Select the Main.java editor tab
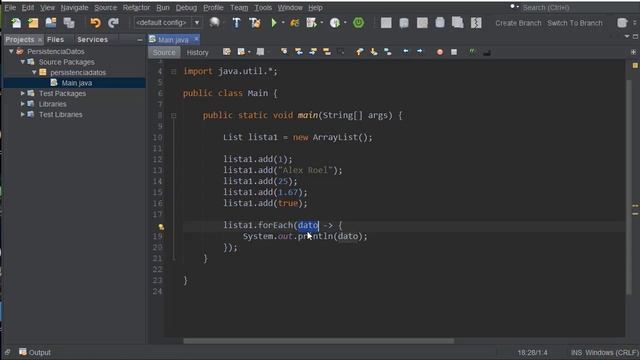The image size is (640, 360). click(x=173, y=40)
